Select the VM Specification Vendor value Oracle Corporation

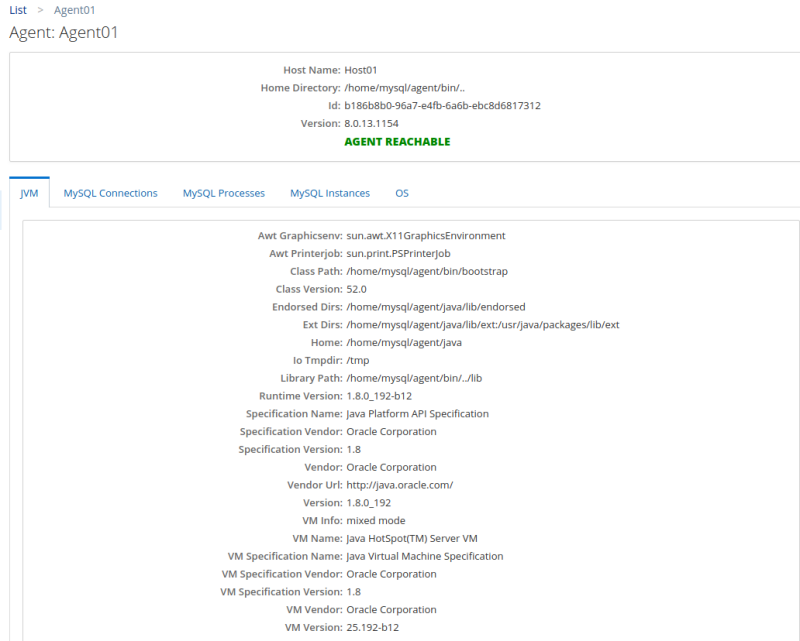click(x=391, y=574)
